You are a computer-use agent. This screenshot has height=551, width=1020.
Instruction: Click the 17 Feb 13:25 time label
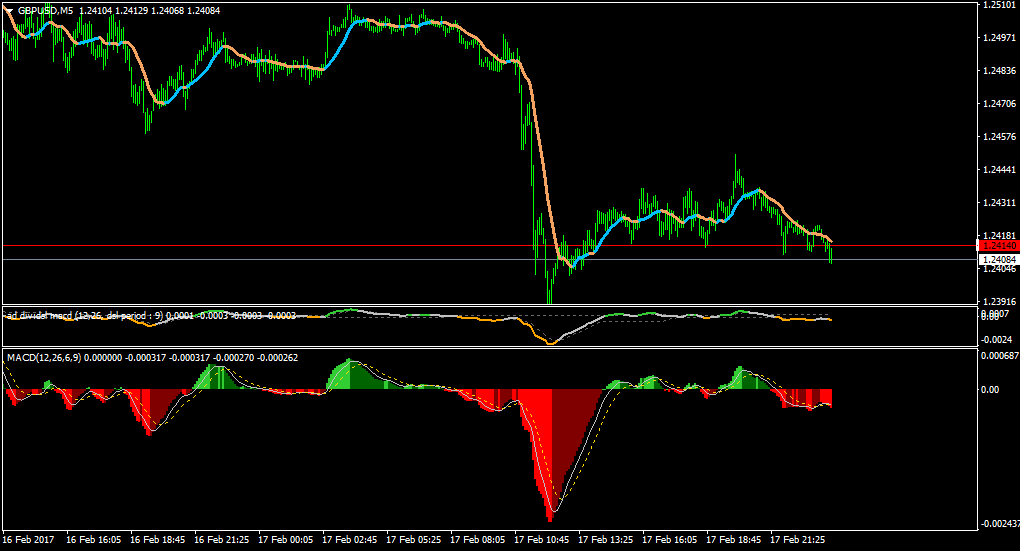(606, 540)
